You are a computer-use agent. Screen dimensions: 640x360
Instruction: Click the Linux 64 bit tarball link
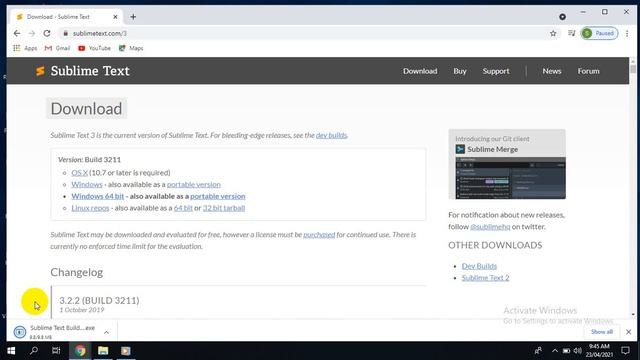pyautogui.click(x=183, y=208)
